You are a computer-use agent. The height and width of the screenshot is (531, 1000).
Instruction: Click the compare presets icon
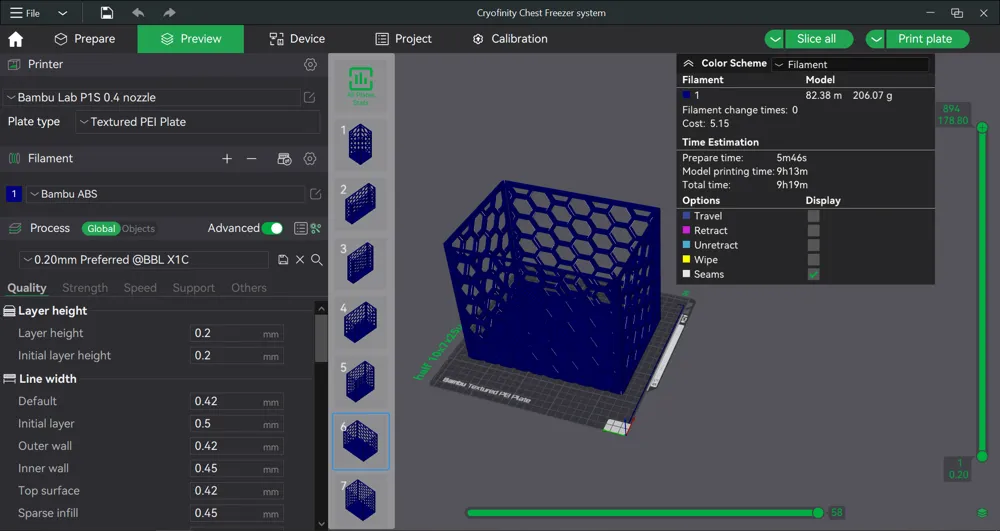(316, 228)
